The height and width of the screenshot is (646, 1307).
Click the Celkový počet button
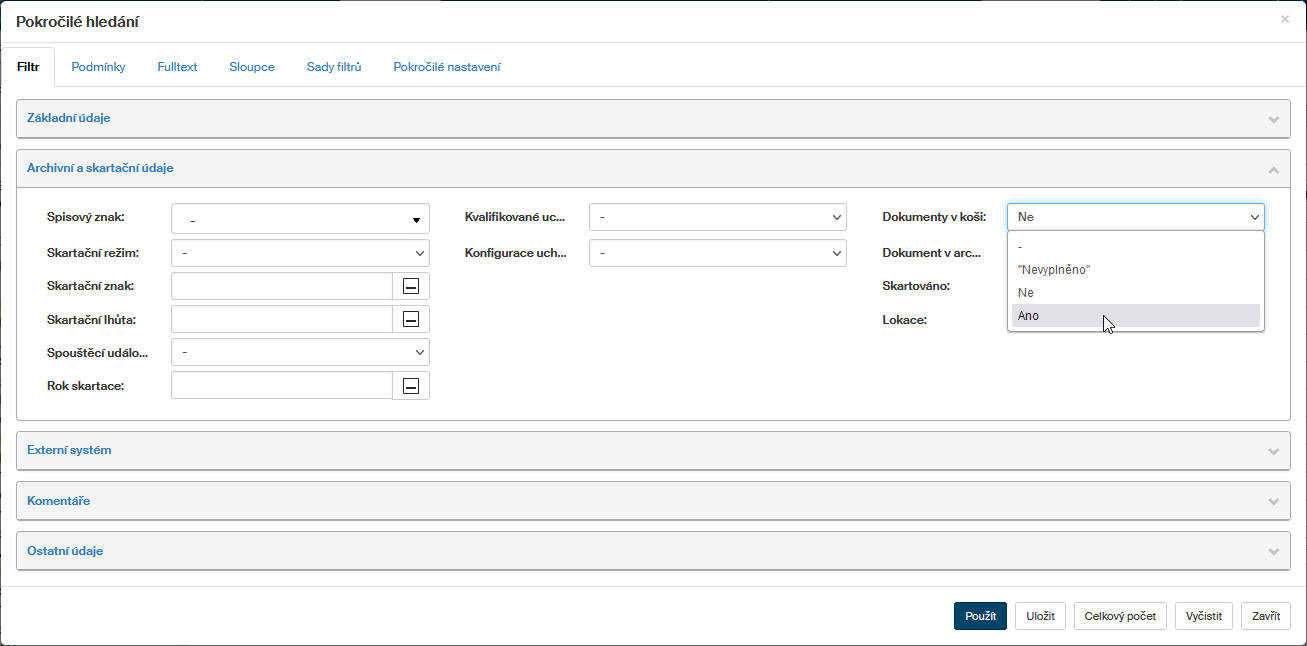pos(1120,616)
